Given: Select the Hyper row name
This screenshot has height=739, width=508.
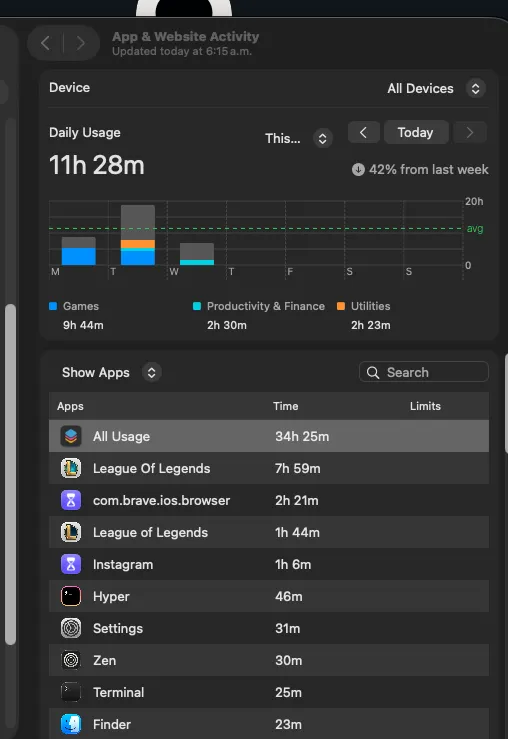Looking at the screenshot, I should 111,597.
